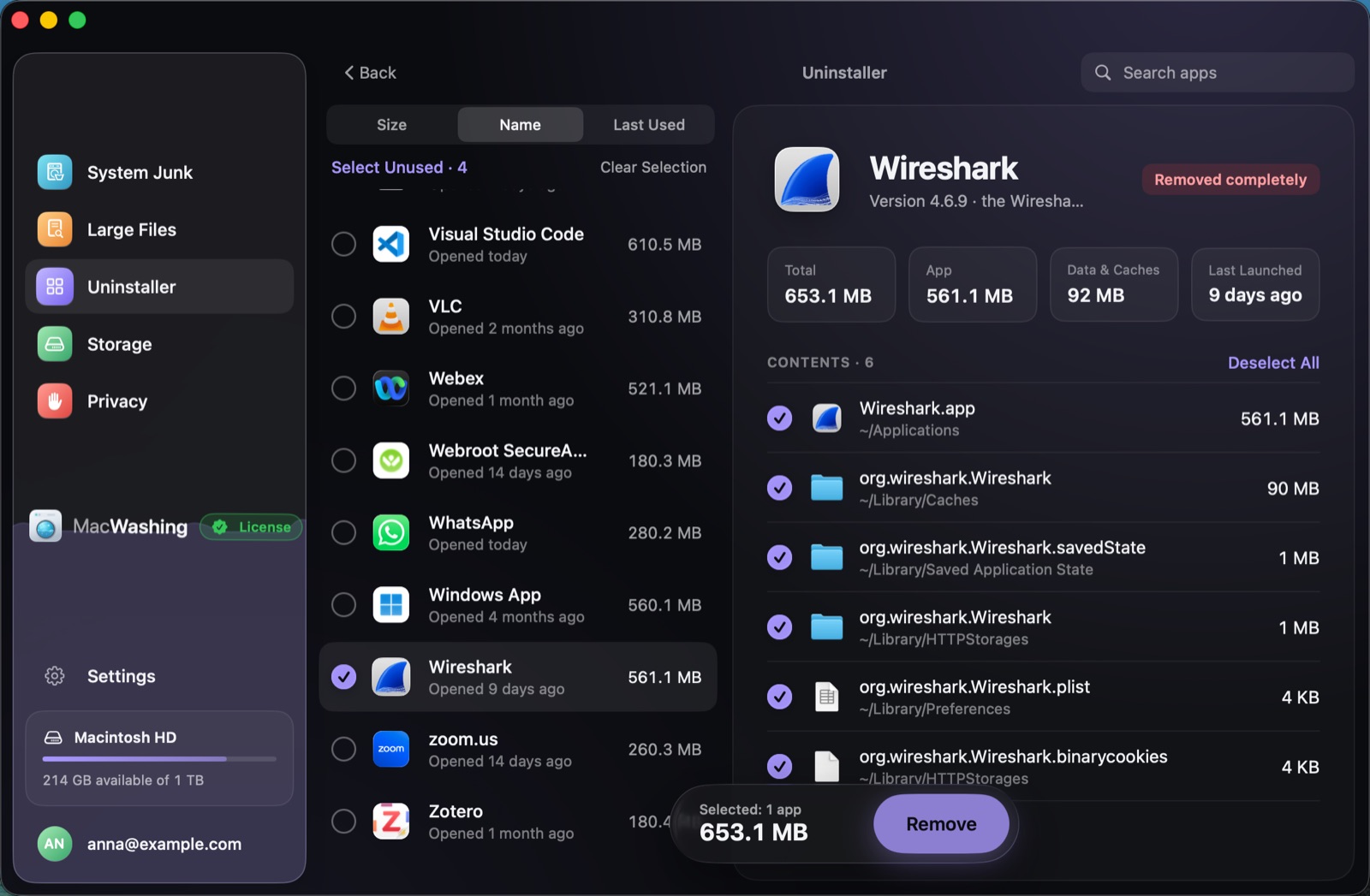
Task: Click Clear Selection
Action: pyautogui.click(x=653, y=168)
